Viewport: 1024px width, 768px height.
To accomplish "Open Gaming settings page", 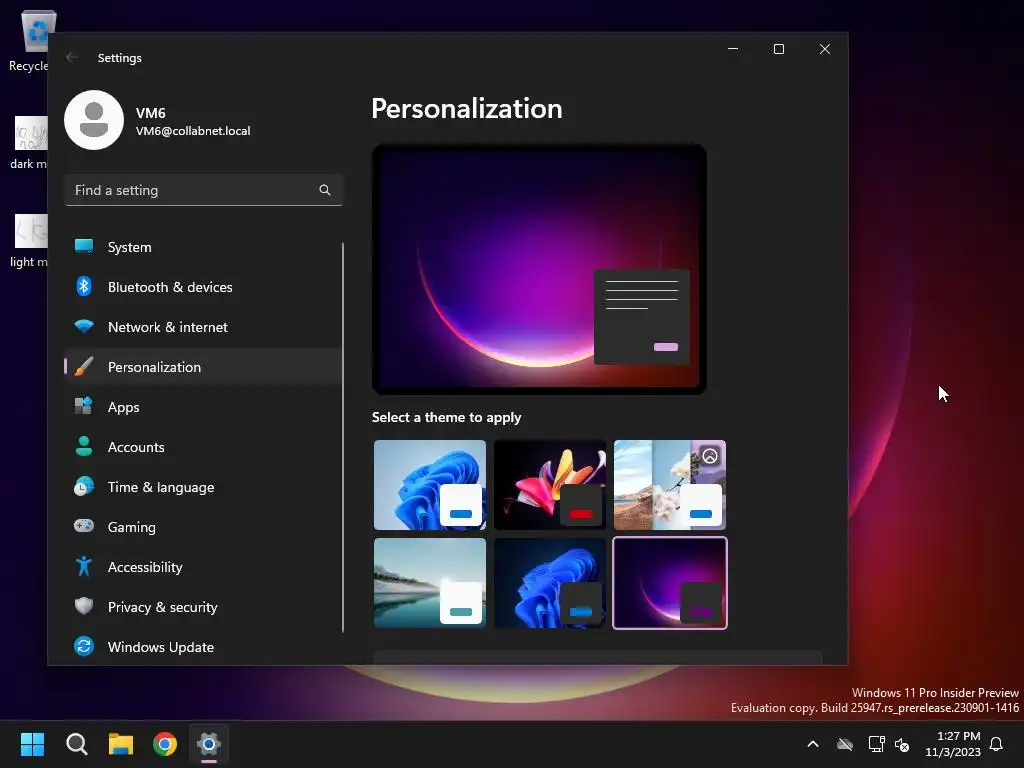I will click(203, 526).
